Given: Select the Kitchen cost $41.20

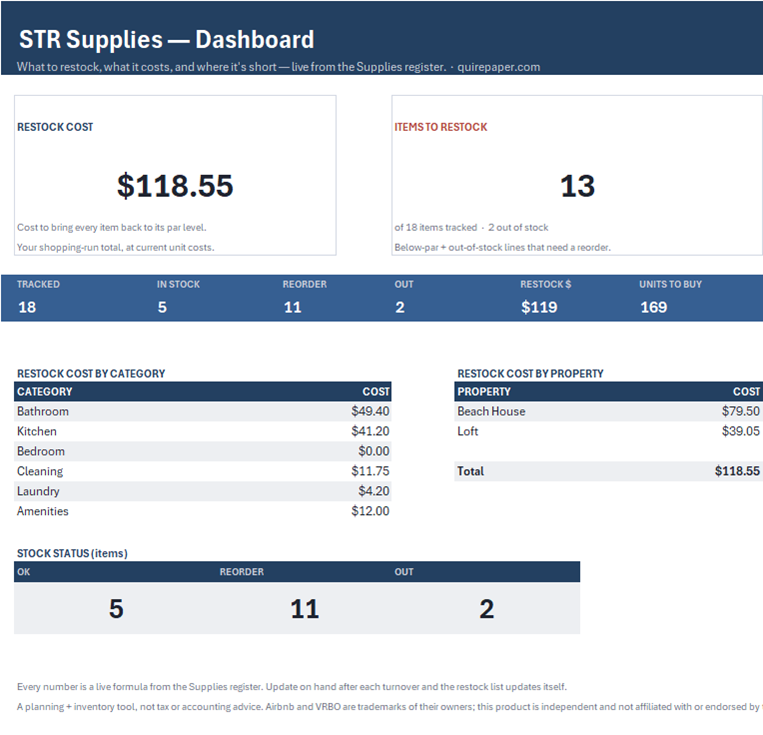Looking at the screenshot, I should [x=370, y=431].
